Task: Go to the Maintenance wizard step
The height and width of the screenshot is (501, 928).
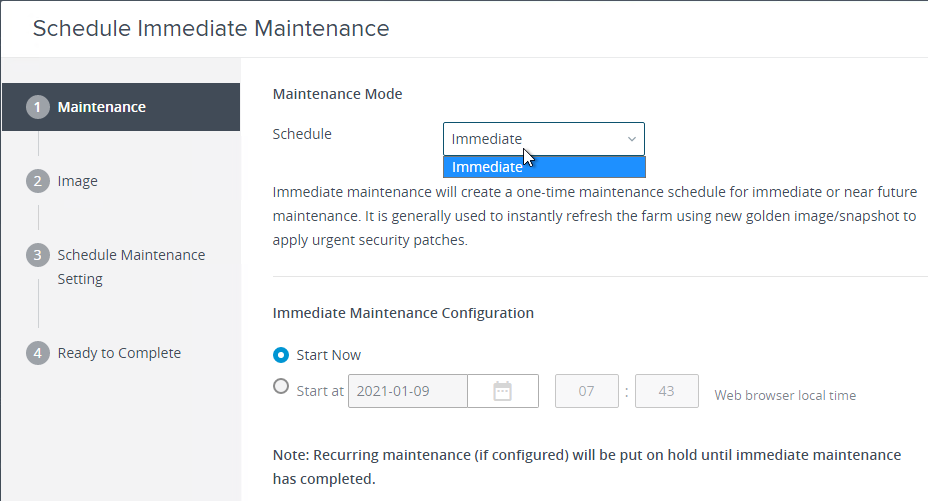Action: 121,107
